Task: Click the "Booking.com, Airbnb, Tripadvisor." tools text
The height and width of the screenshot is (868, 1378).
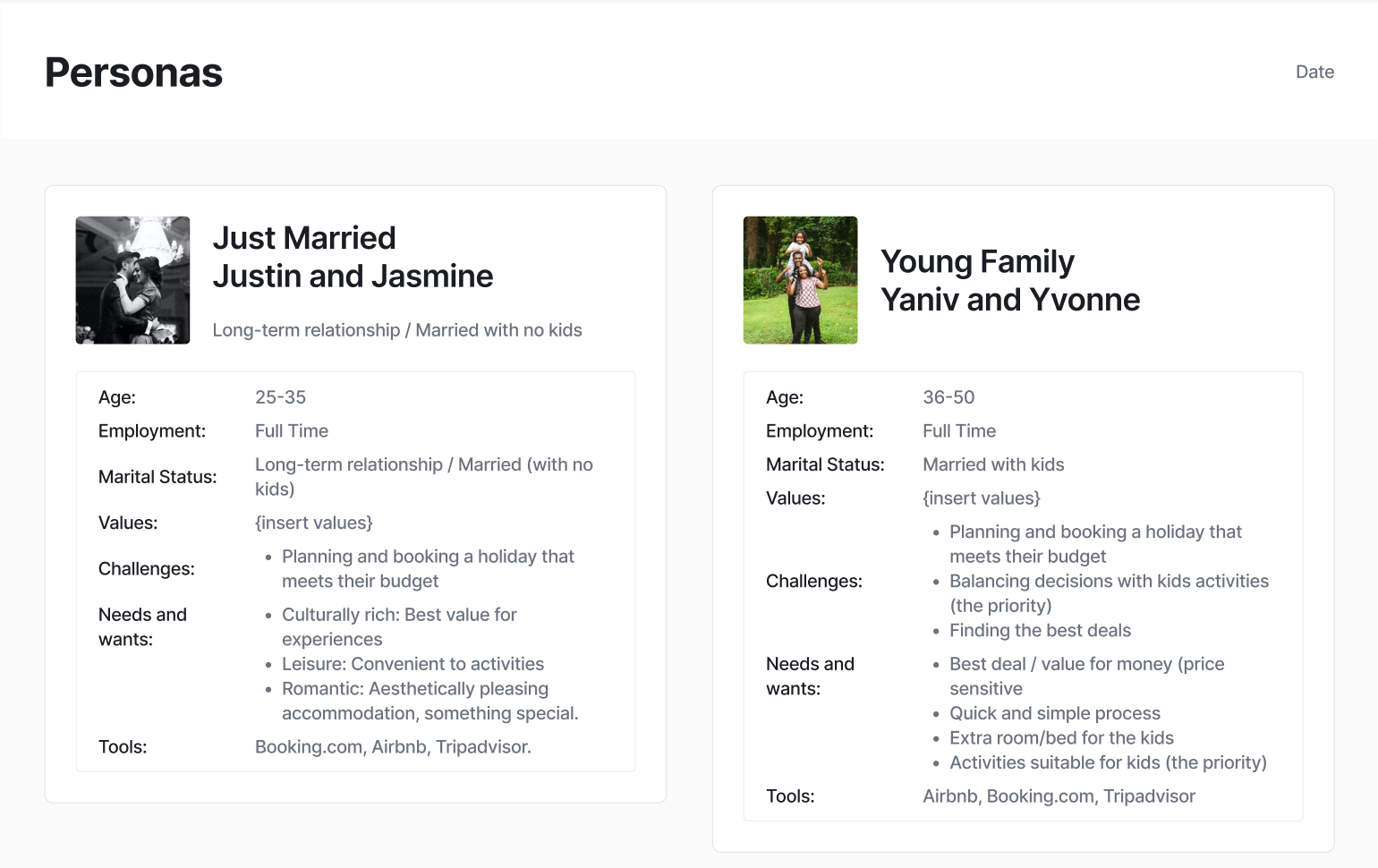Action: click(393, 747)
